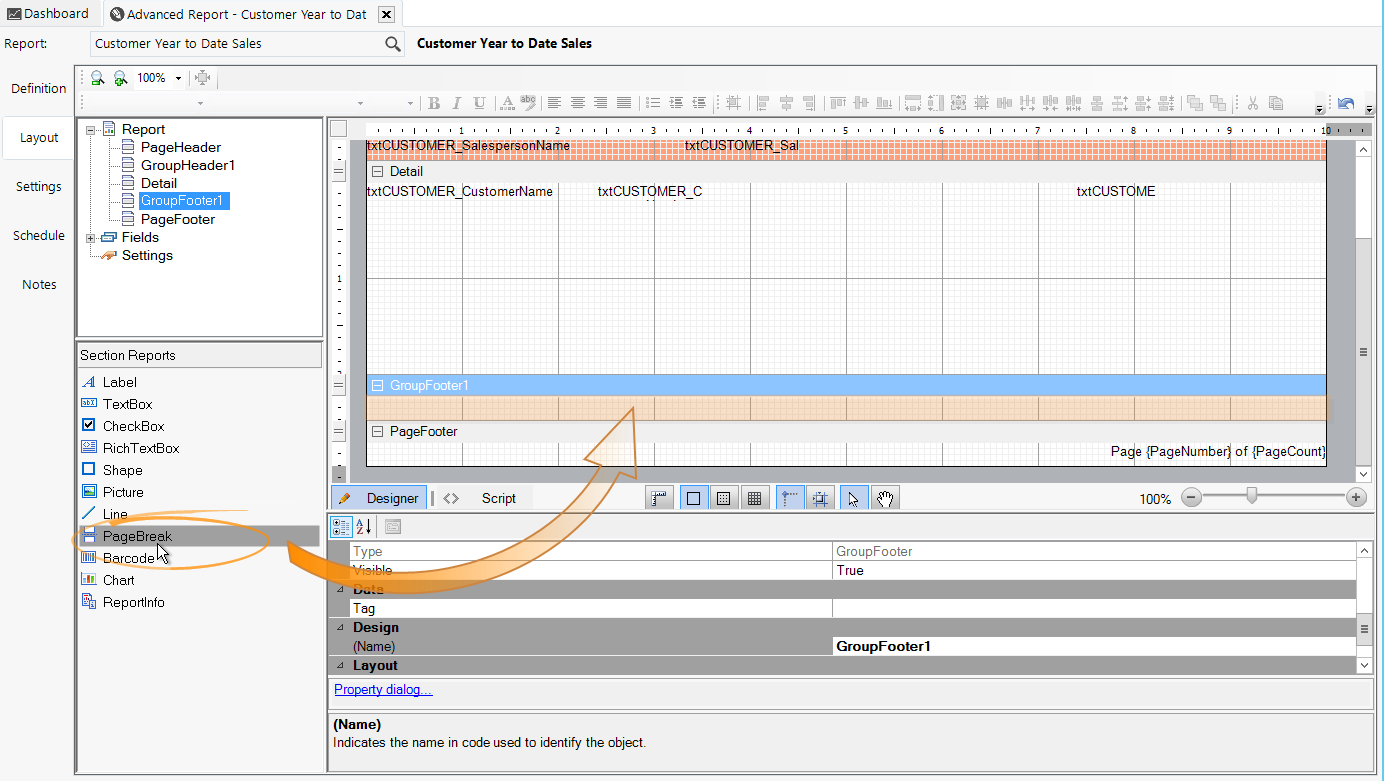Click the zoom slider plus button
The image size is (1384, 781).
(x=1356, y=498)
